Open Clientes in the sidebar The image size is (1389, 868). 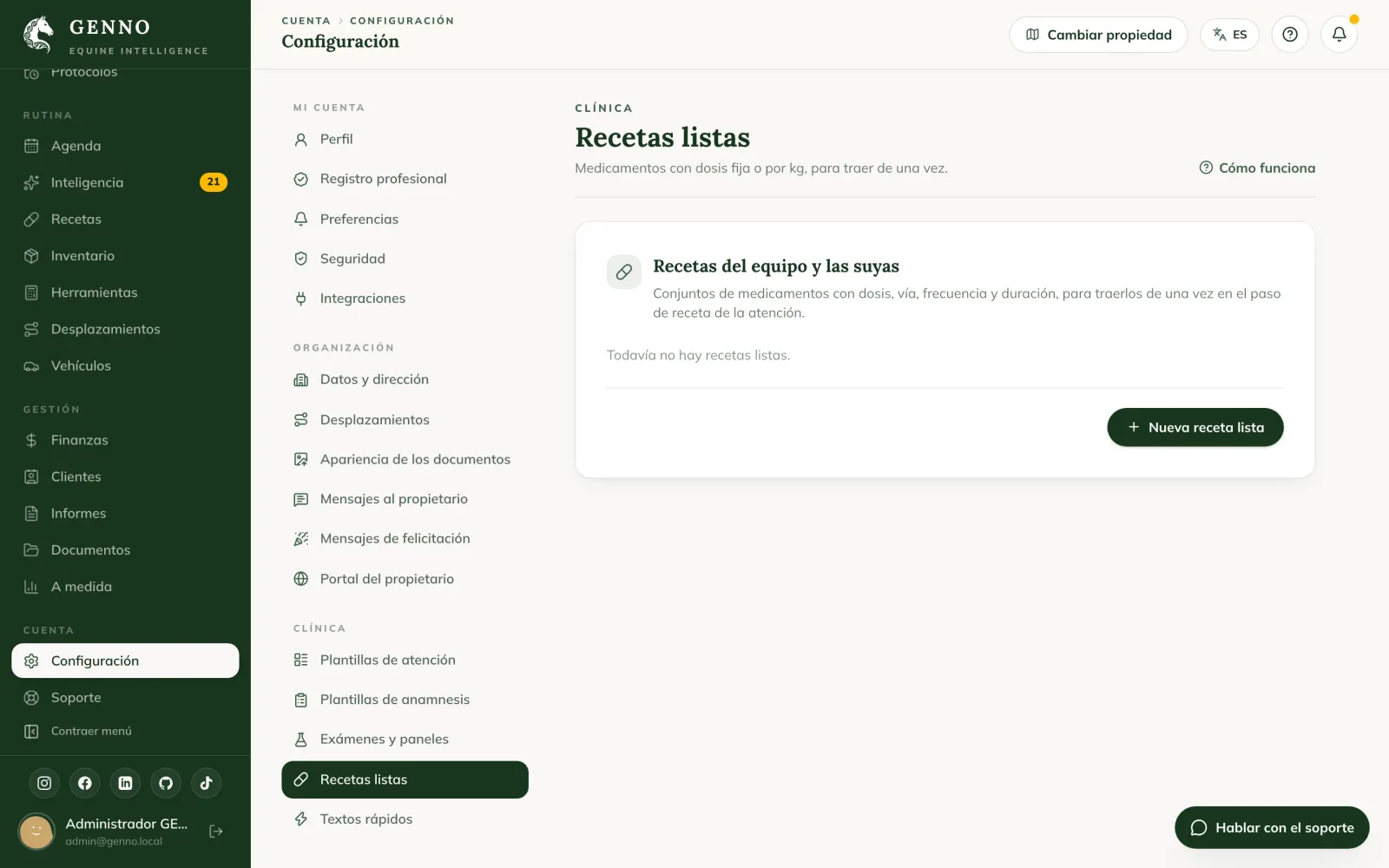click(125, 477)
